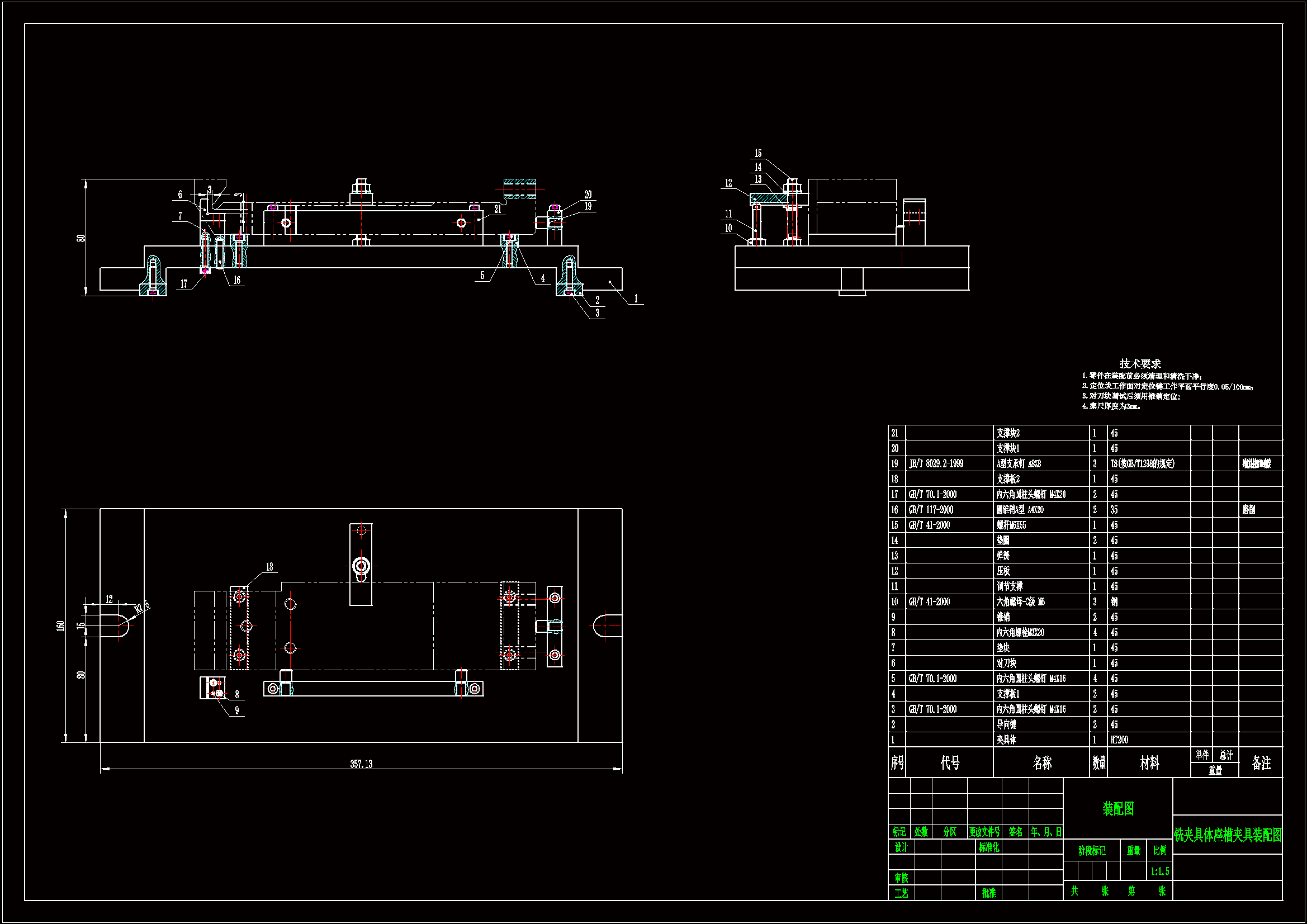Image resolution: width=1307 pixels, height=924 pixels.
Task: Select the green 装配图 title text
Action: tap(1118, 809)
